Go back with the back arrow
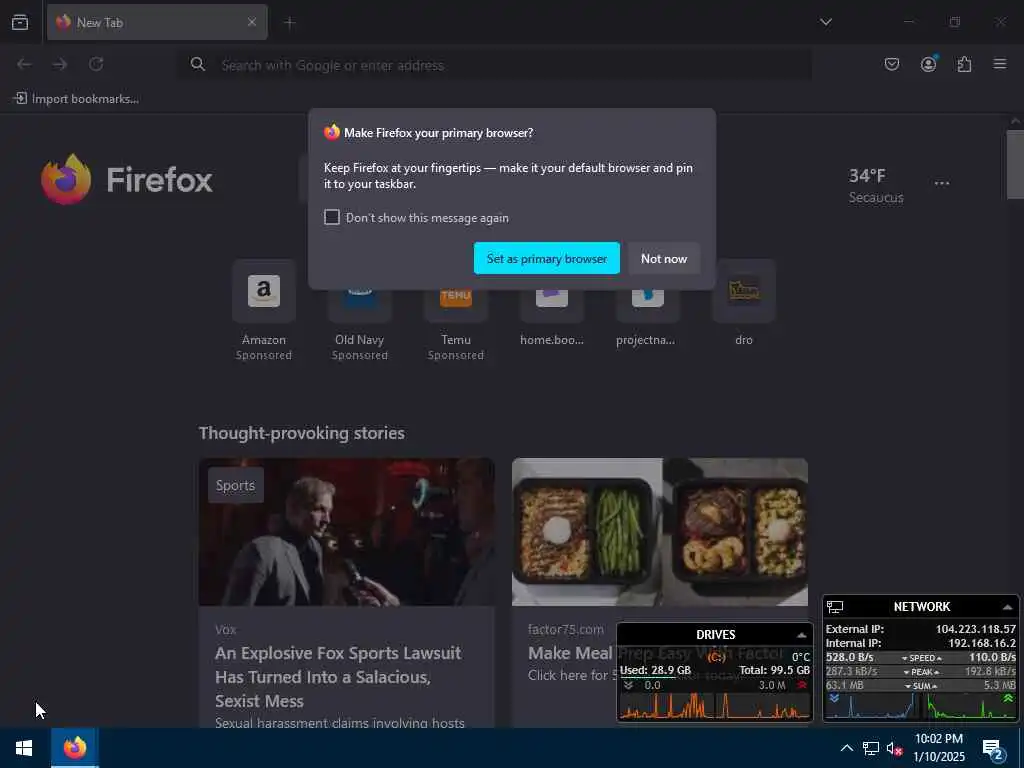1024x768 pixels. pos(24,64)
